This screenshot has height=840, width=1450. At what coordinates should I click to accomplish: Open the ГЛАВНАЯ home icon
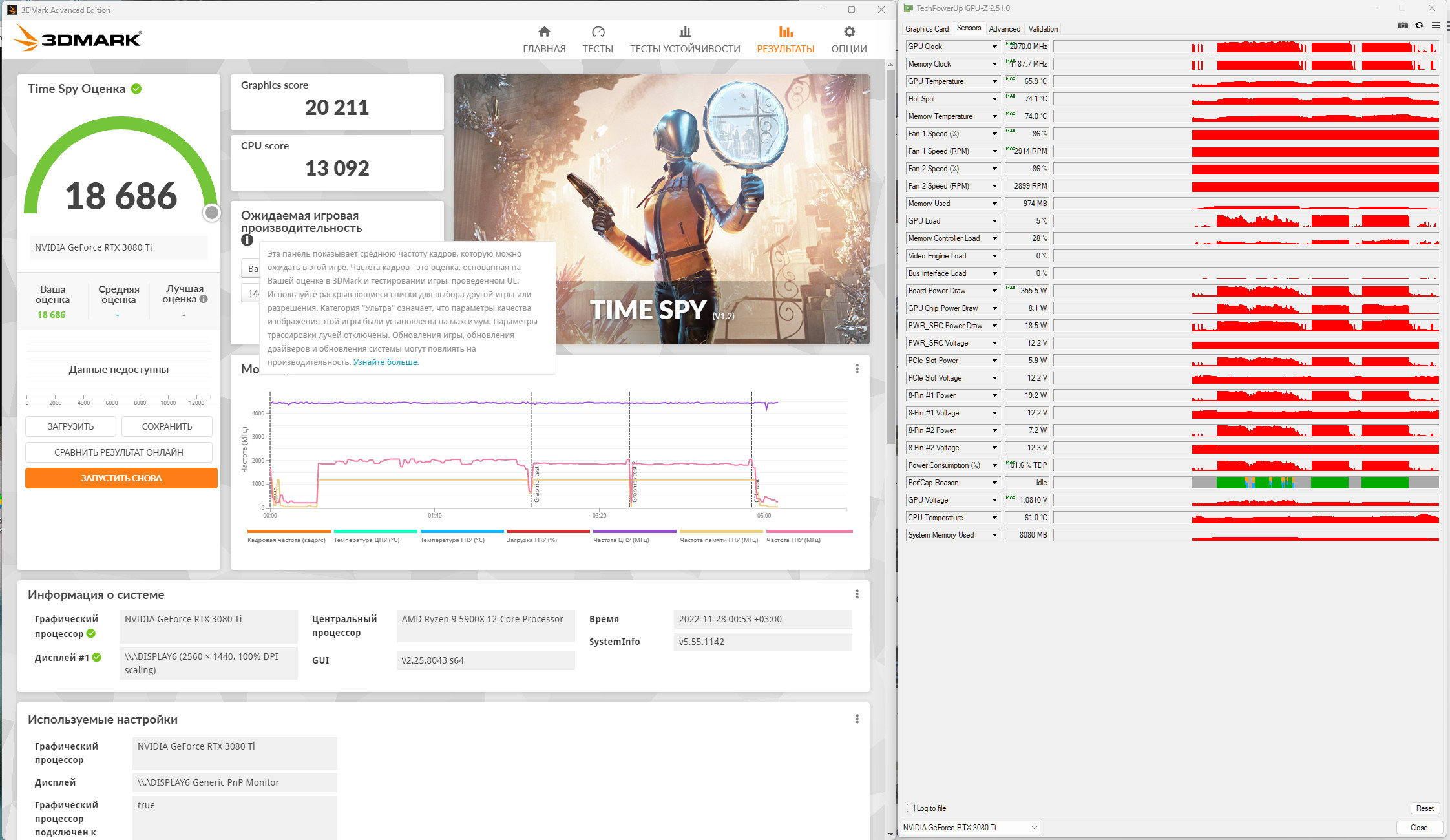click(x=544, y=32)
